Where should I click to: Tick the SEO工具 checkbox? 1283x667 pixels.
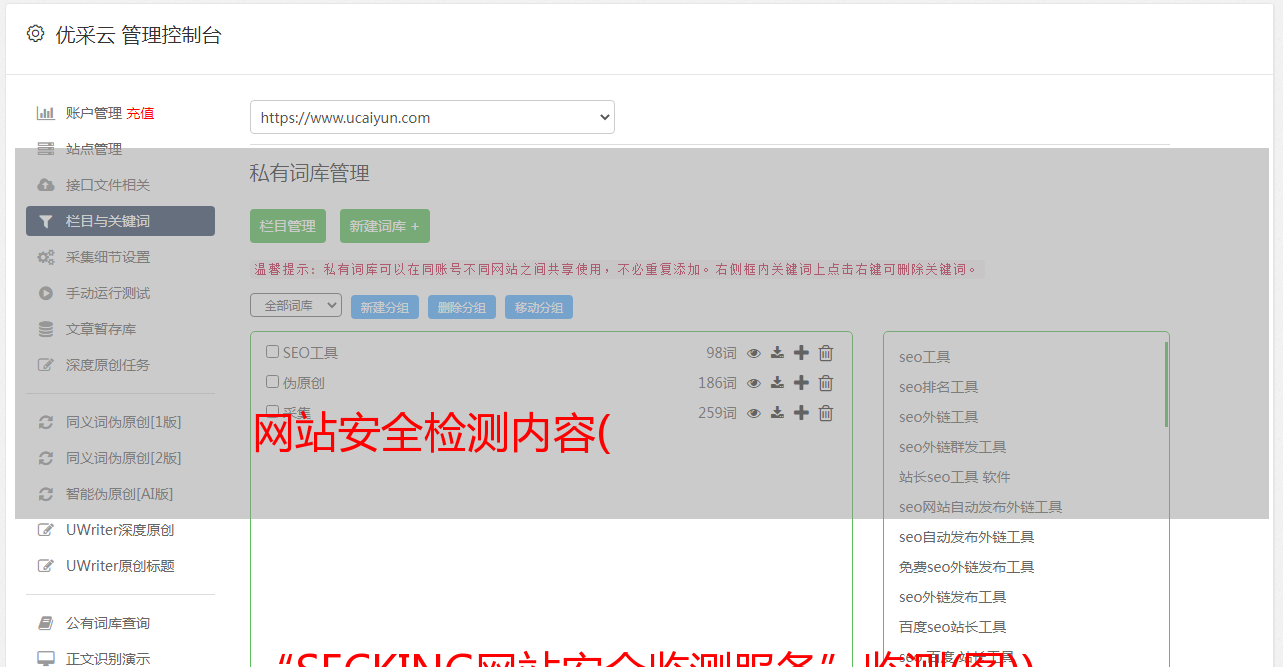coord(272,352)
